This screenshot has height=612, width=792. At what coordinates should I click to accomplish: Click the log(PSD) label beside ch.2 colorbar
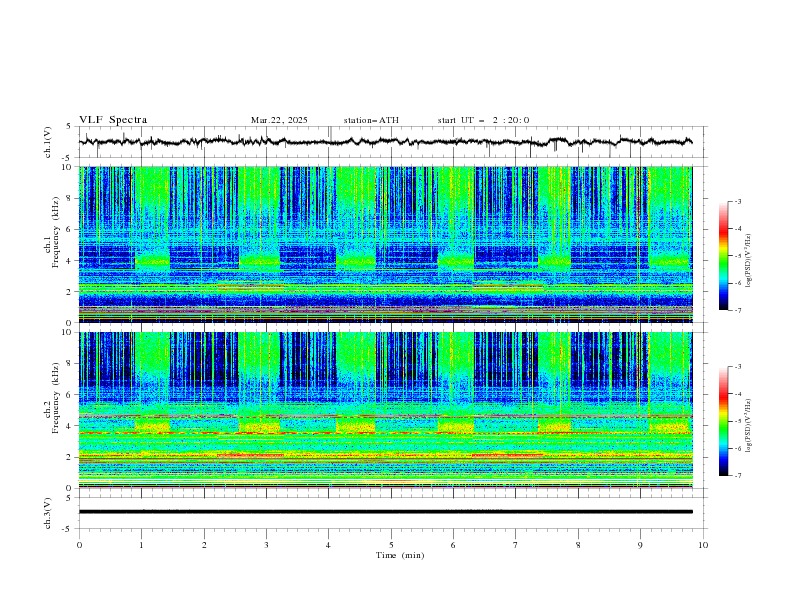coord(749,426)
